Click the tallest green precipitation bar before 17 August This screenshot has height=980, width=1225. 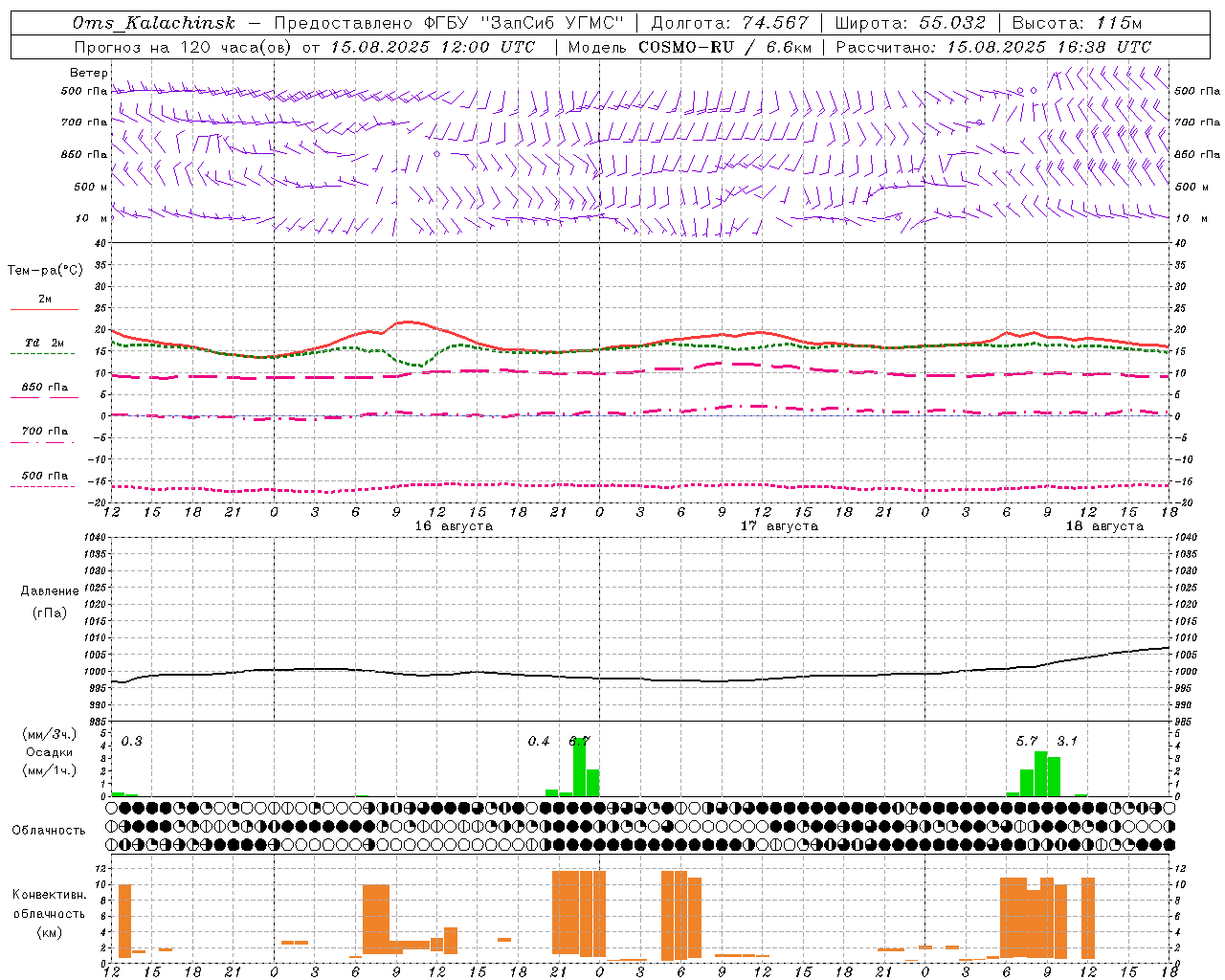click(x=579, y=767)
